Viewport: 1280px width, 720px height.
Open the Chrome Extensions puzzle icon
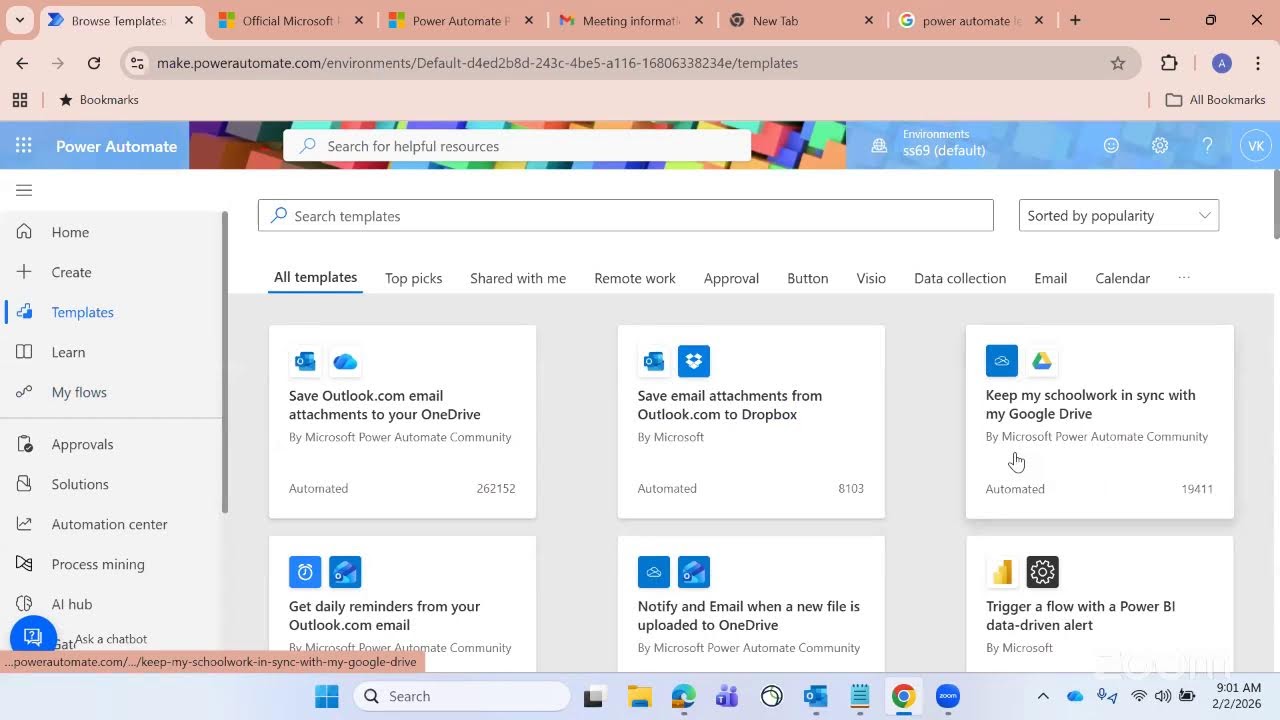point(1169,63)
